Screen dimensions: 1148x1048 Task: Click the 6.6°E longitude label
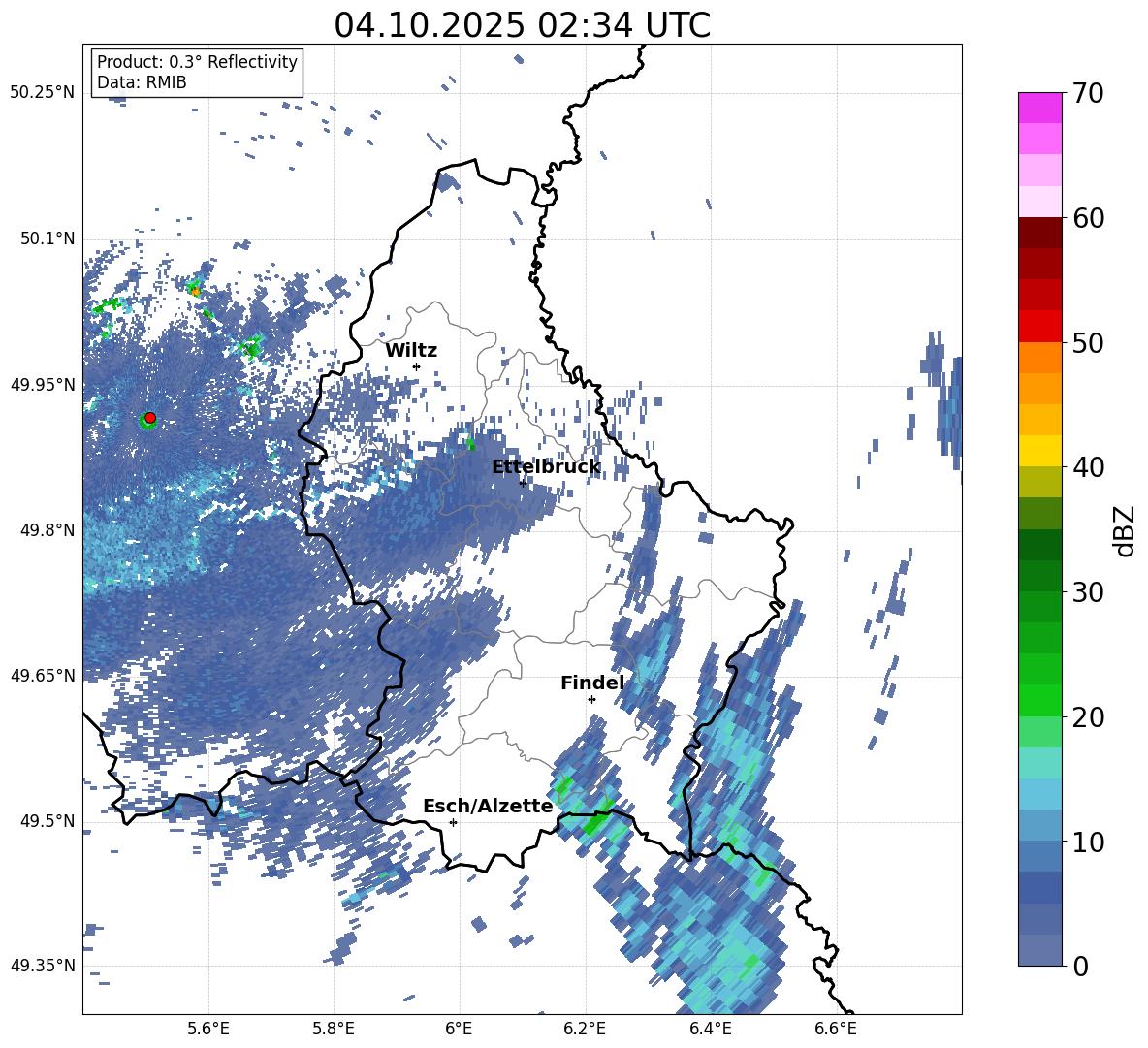click(836, 1029)
